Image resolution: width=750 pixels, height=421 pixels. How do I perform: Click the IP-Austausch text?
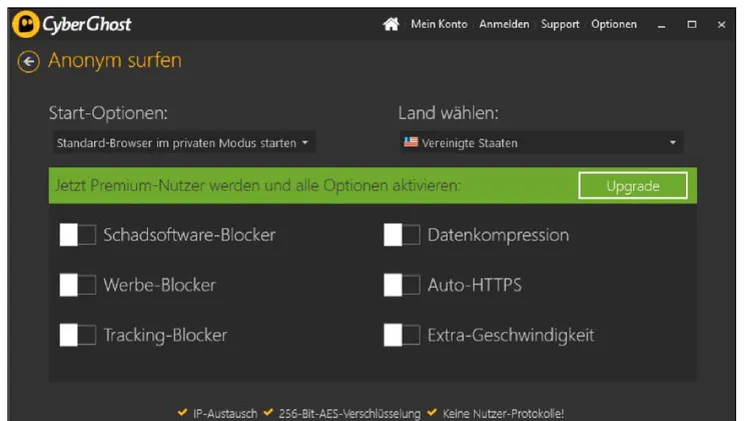coord(225,413)
